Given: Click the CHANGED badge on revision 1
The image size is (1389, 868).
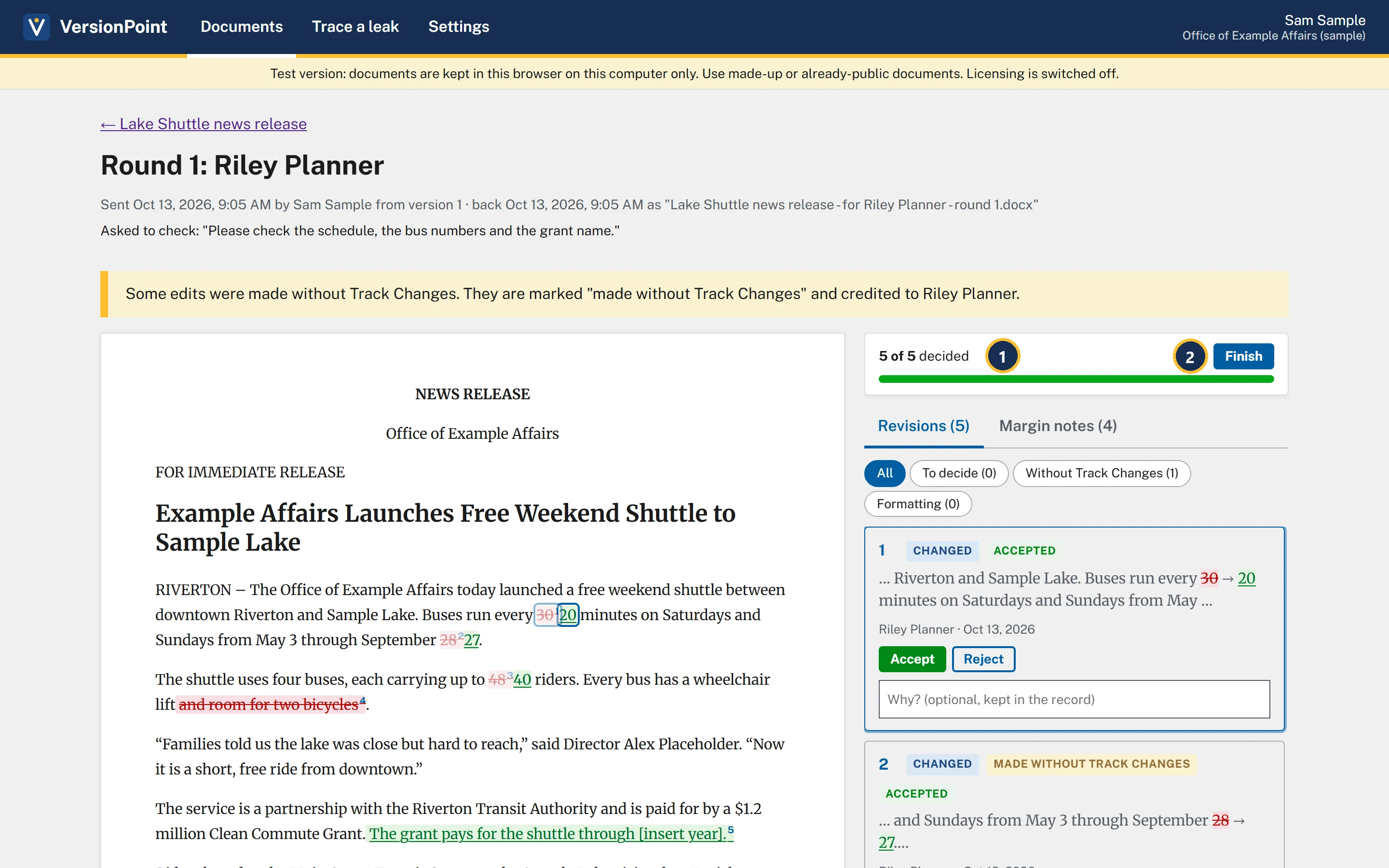Looking at the screenshot, I should pyautogui.click(x=942, y=551).
